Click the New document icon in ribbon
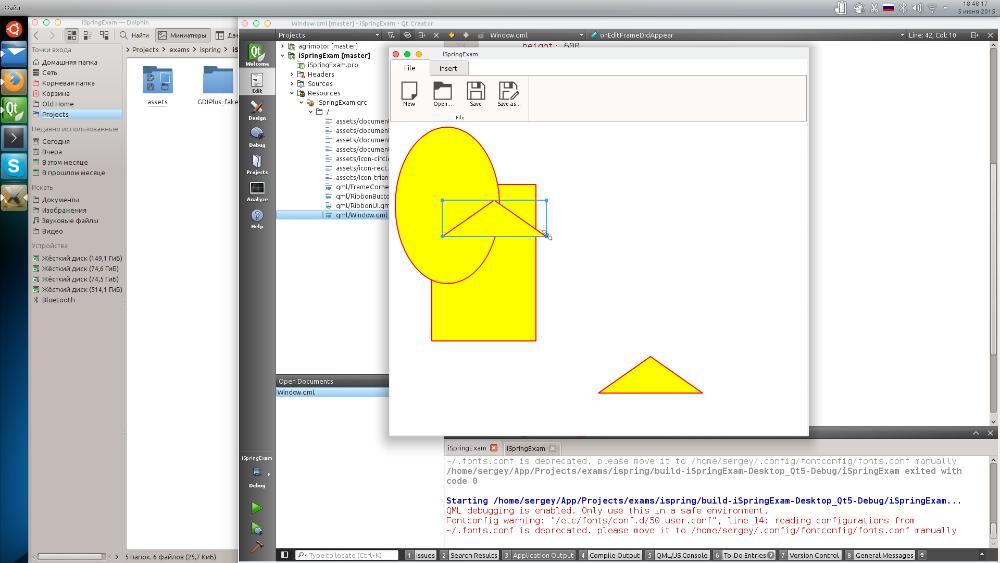 click(x=409, y=94)
